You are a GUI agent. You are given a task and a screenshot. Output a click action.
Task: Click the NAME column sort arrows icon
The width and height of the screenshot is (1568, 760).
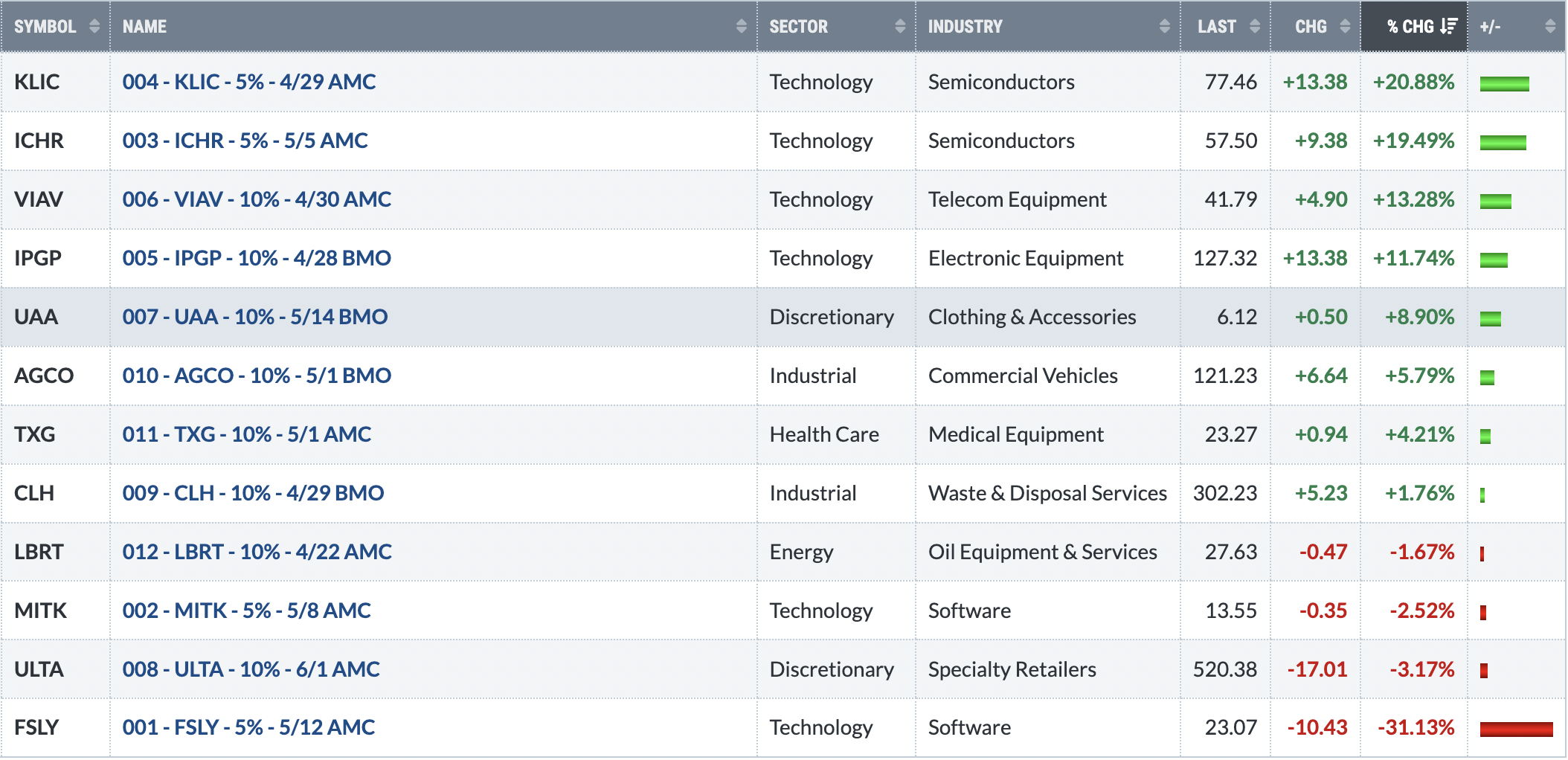click(741, 26)
